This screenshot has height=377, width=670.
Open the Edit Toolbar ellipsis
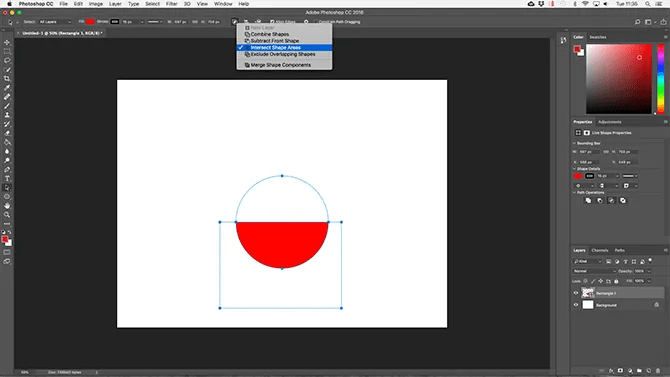tap(7, 224)
